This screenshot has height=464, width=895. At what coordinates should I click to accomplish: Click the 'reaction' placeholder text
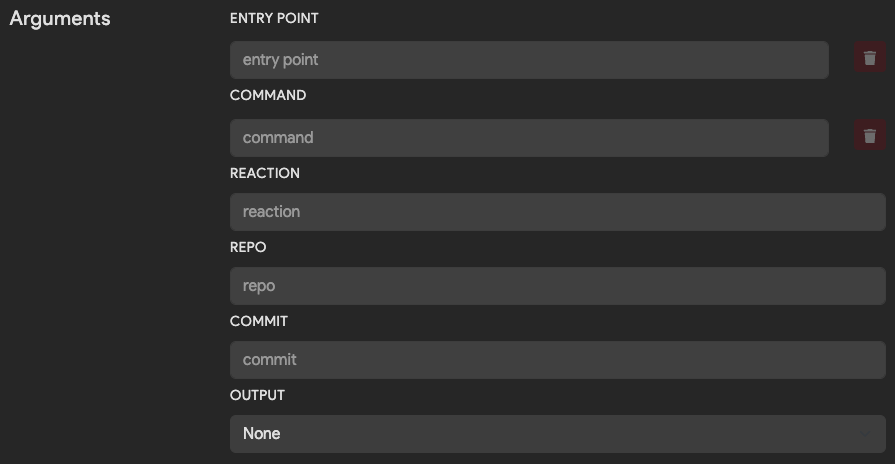[271, 212]
